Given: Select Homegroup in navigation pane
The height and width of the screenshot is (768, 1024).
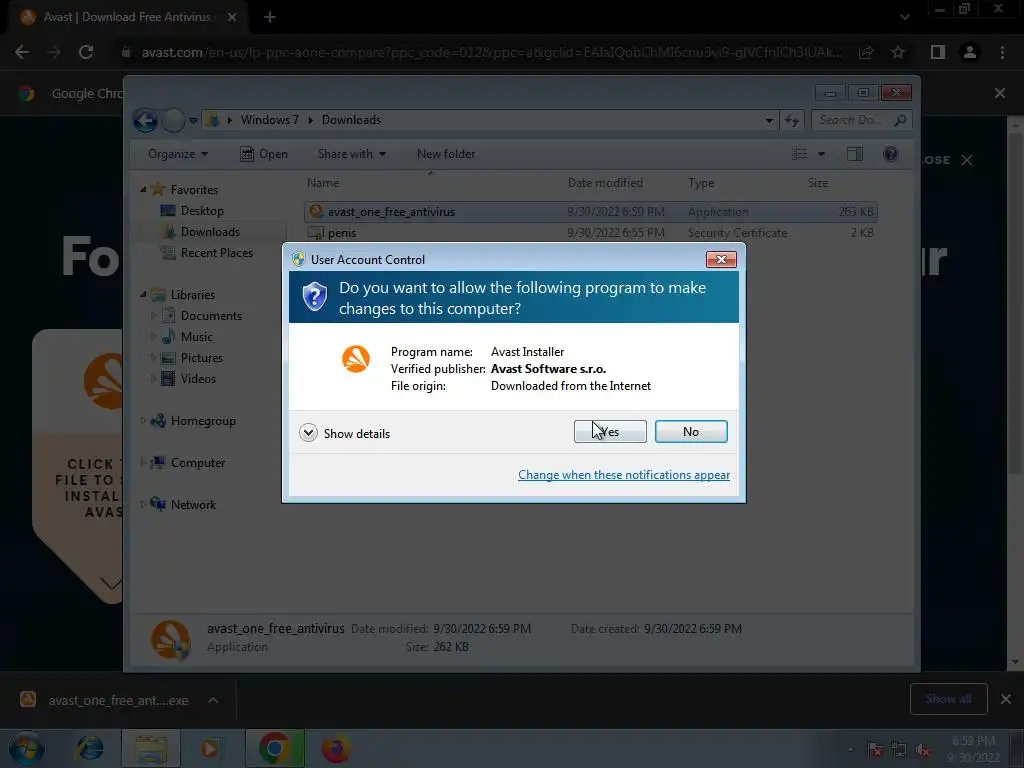Looking at the screenshot, I should coord(202,421).
